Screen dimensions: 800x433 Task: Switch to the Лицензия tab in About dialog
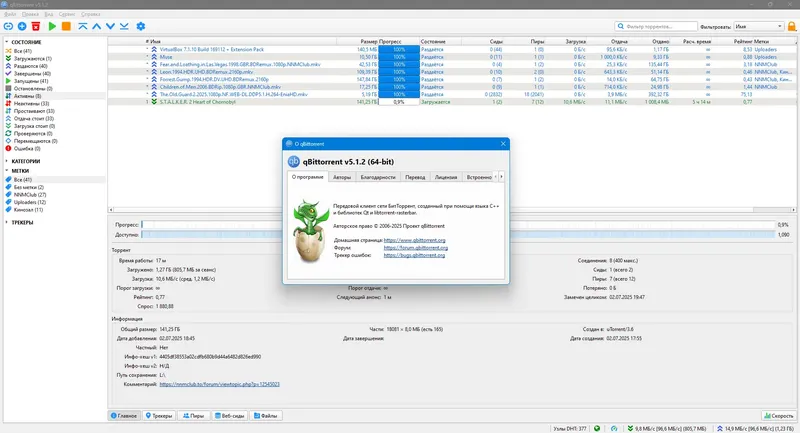446,177
